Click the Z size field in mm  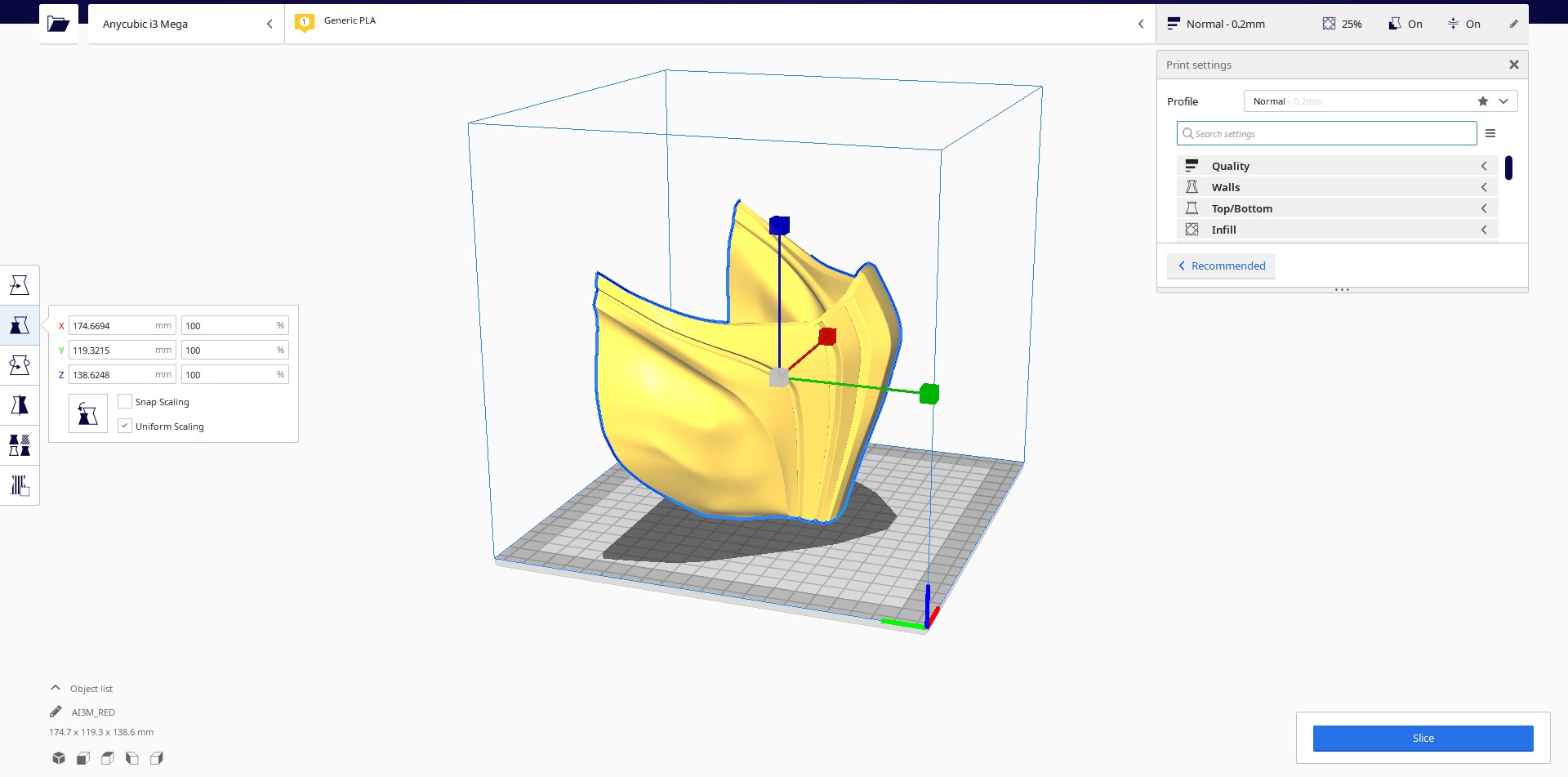pyautogui.click(x=122, y=374)
